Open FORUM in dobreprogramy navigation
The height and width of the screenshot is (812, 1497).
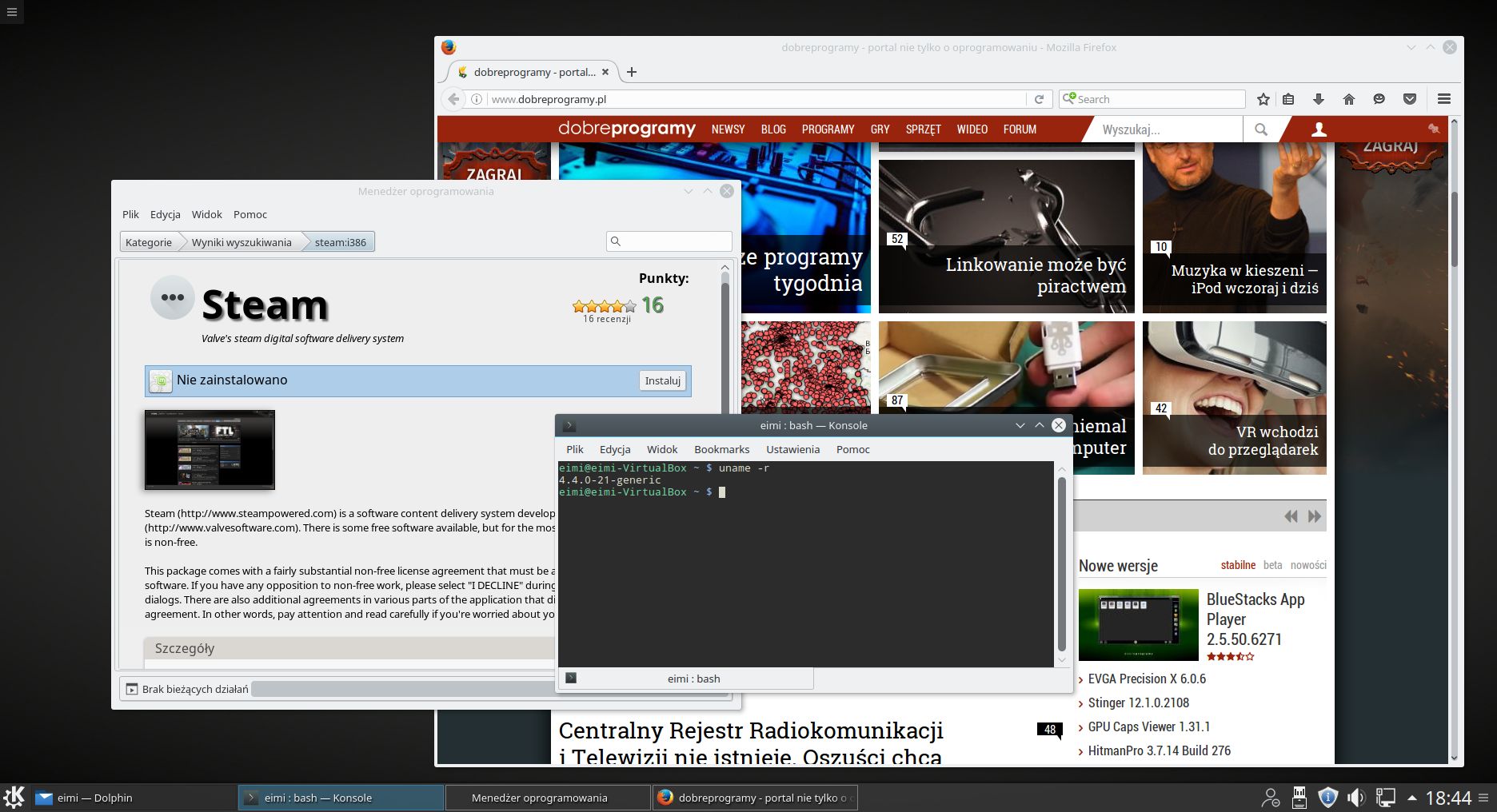[x=1020, y=129]
